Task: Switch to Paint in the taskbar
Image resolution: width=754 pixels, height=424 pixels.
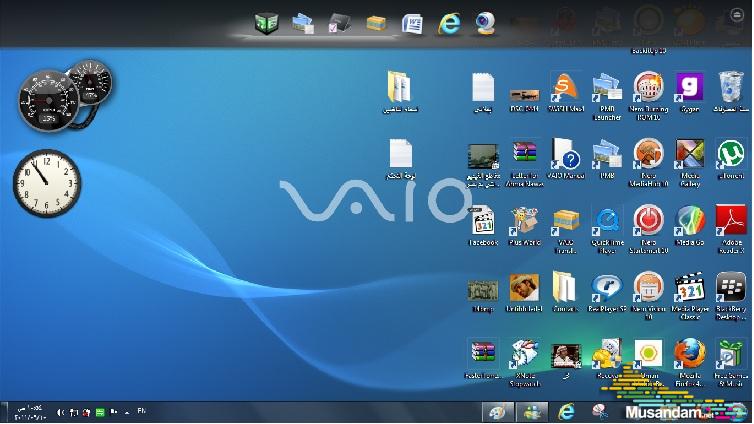Action: 498,412
